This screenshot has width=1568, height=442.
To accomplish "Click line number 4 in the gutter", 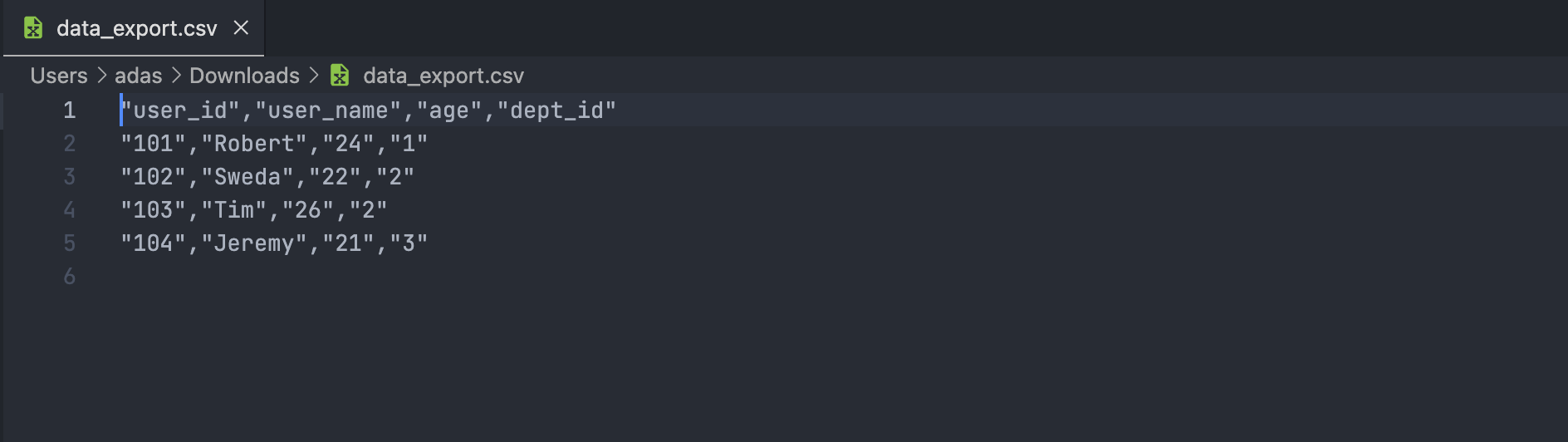I will coord(70,210).
